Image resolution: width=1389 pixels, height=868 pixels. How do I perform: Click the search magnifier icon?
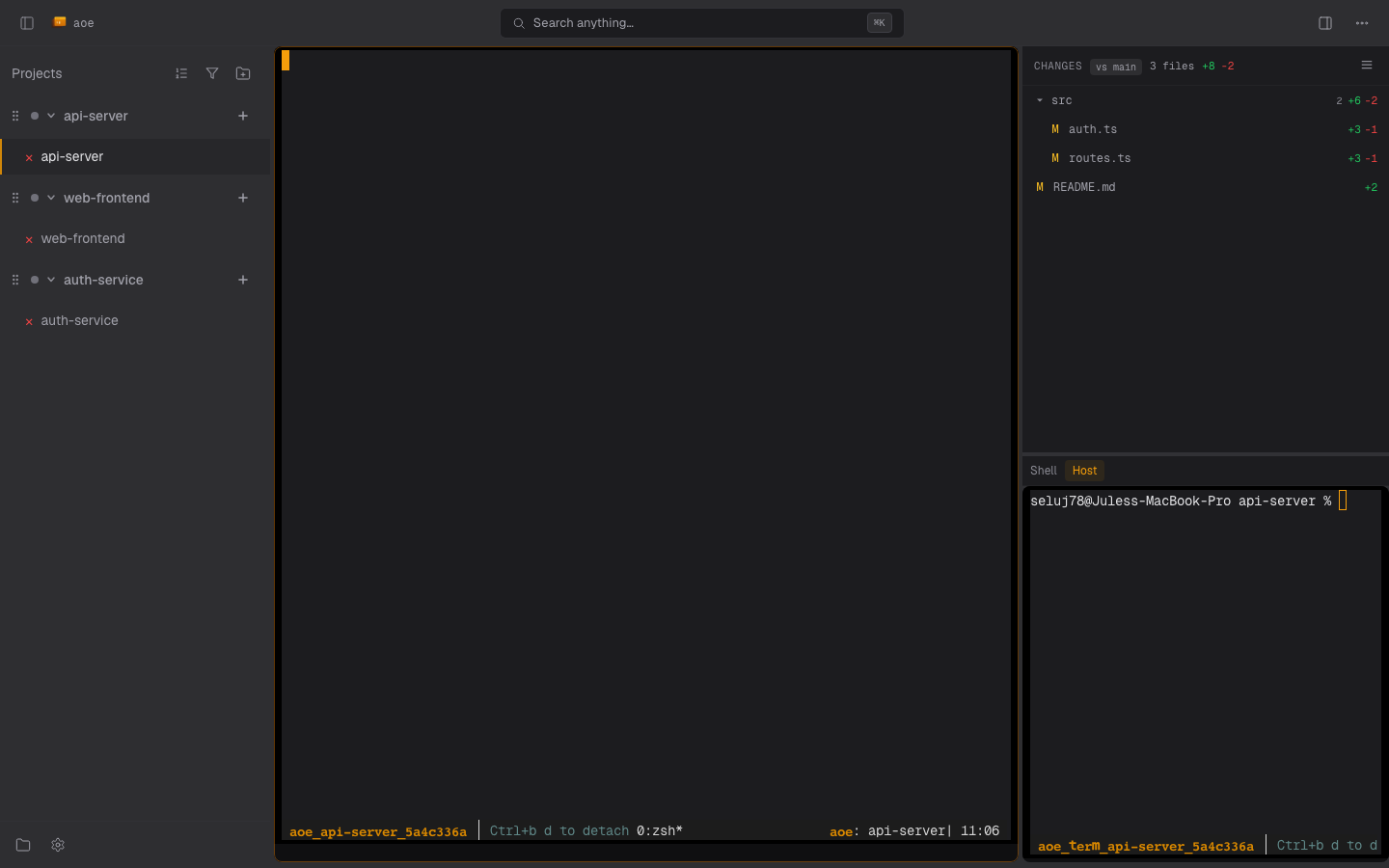point(519,23)
